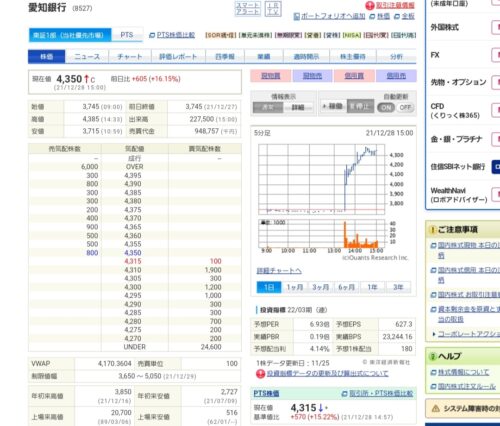Switch to the 業績 tab
This screenshot has height=426, width=500.
click(x=264, y=57)
